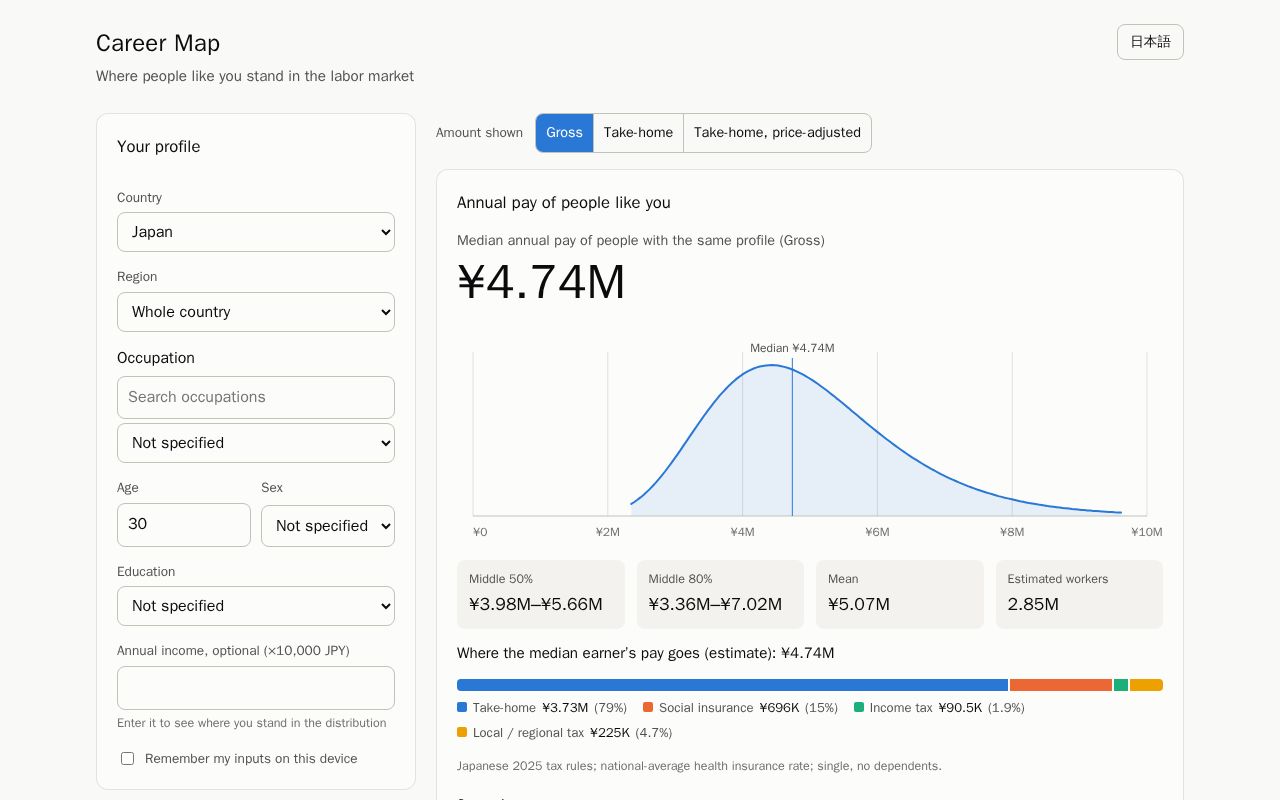1280x800 pixels.
Task: Click the Median ¥4.74M marker on chart
Action: pos(792,348)
